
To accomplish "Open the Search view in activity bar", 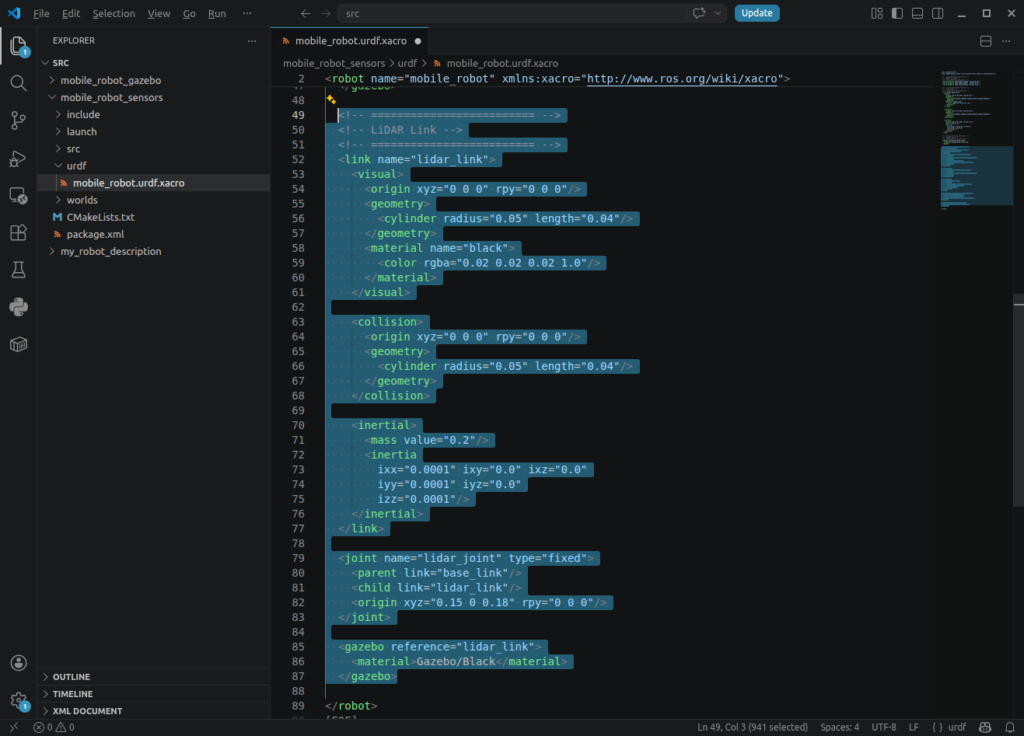I will pos(18,83).
